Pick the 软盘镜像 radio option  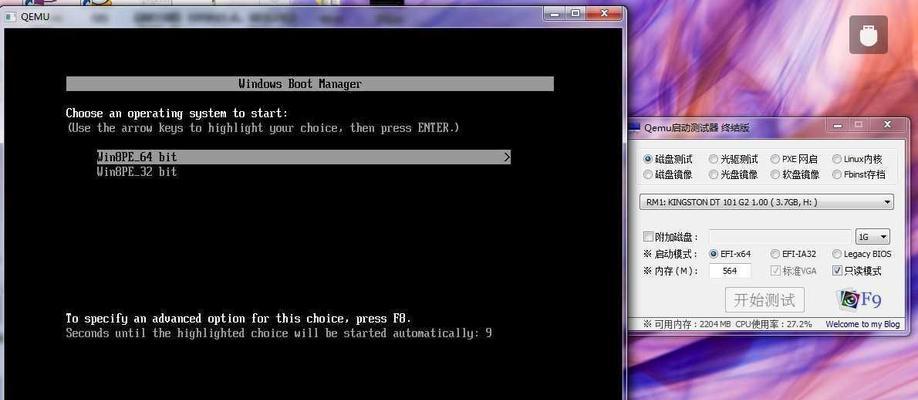[795, 175]
